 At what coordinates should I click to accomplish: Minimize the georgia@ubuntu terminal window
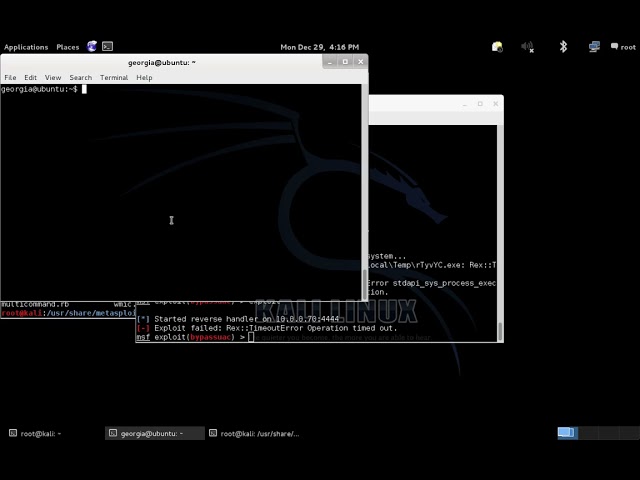(x=330, y=62)
